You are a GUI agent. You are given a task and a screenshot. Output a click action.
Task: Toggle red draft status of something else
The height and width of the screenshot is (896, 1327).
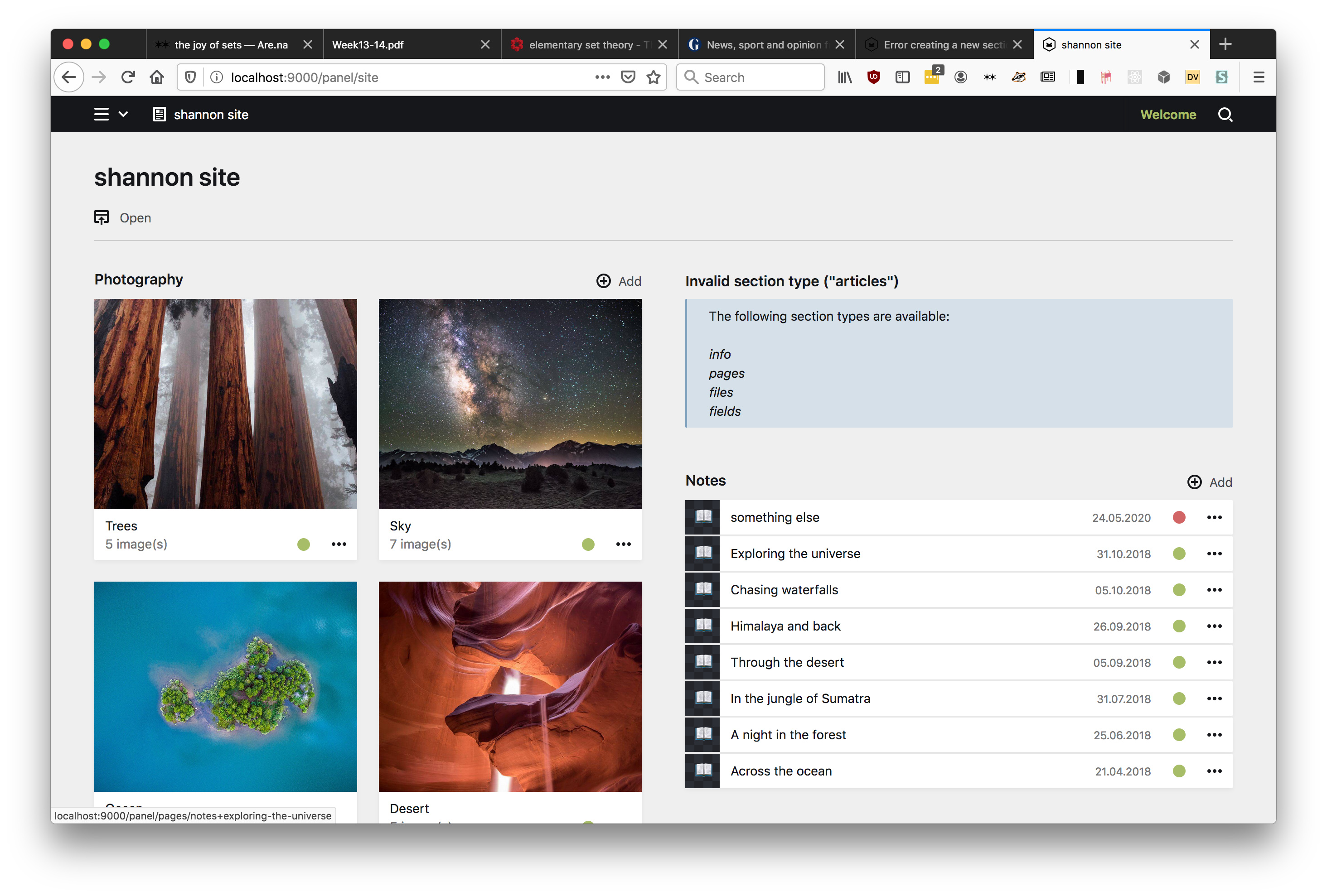(1179, 518)
